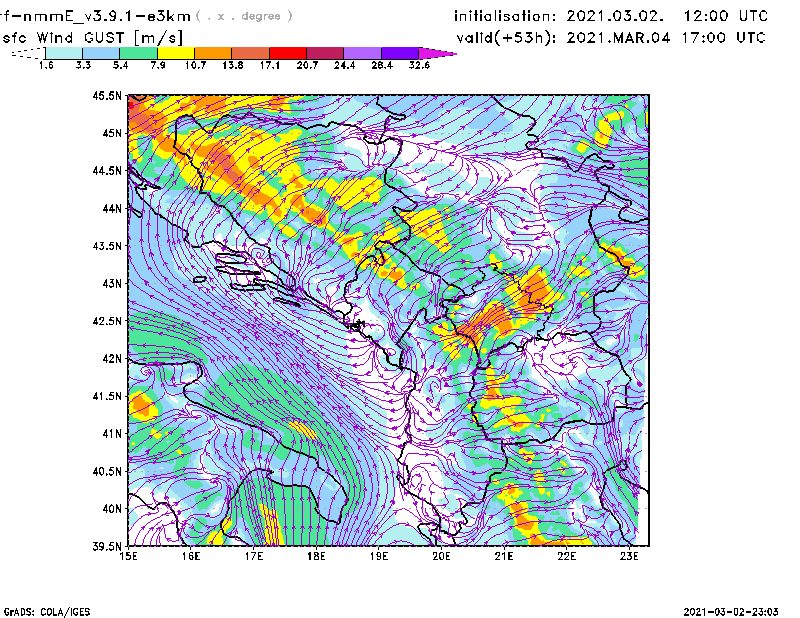Click the longitude label 15E
Screen dimensions: 800x618
point(128,556)
